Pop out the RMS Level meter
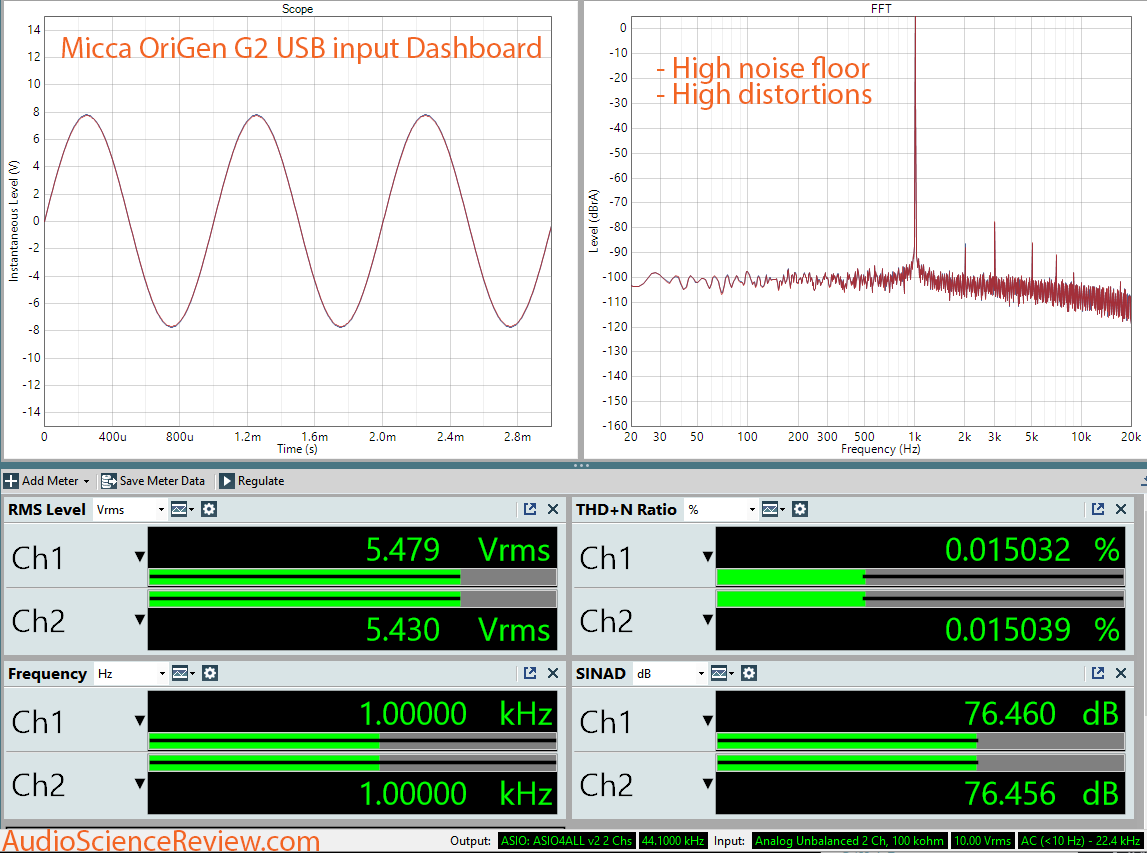The height and width of the screenshot is (853, 1147). point(530,509)
